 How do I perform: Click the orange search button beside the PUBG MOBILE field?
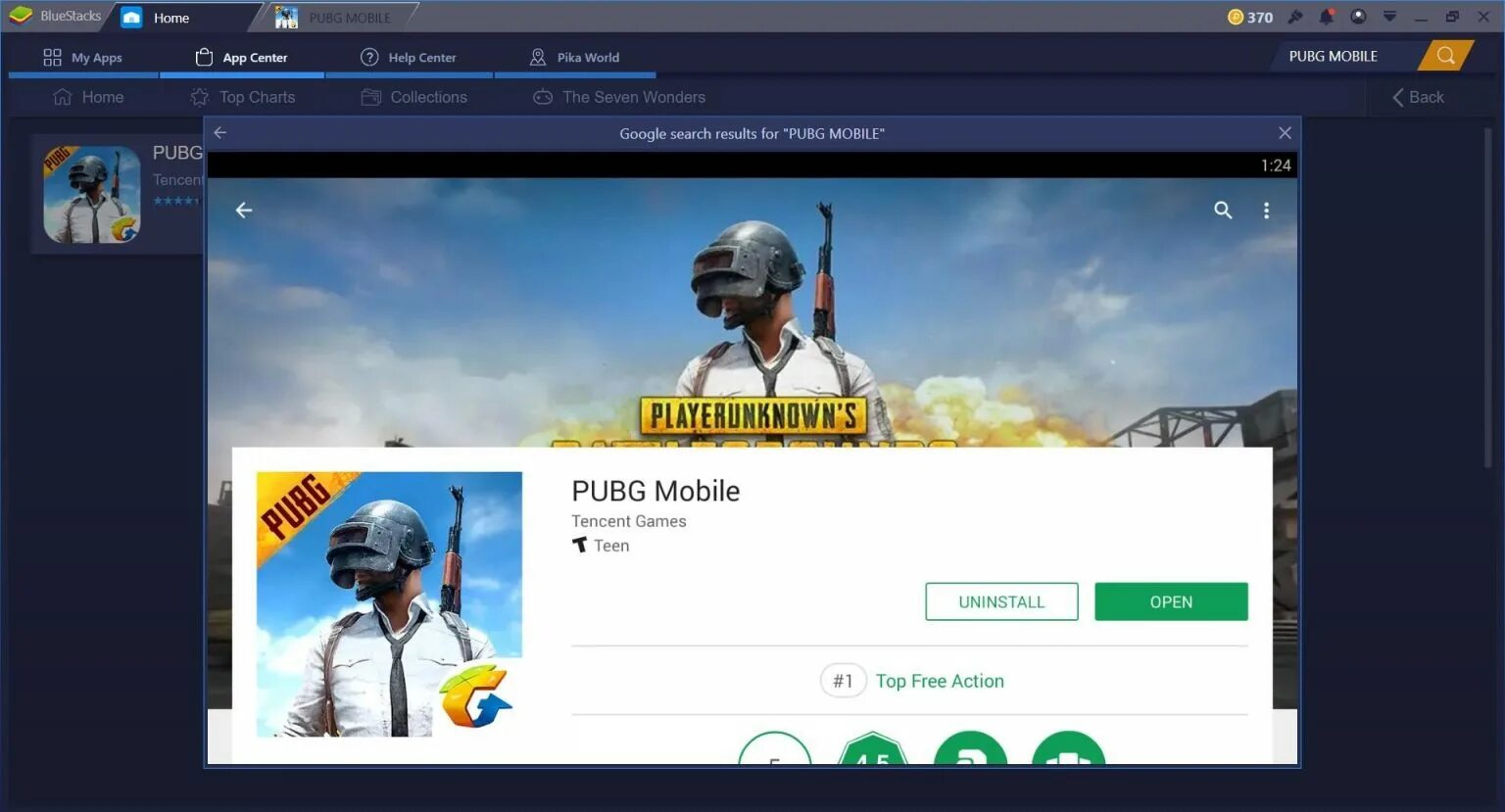(x=1444, y=56)
